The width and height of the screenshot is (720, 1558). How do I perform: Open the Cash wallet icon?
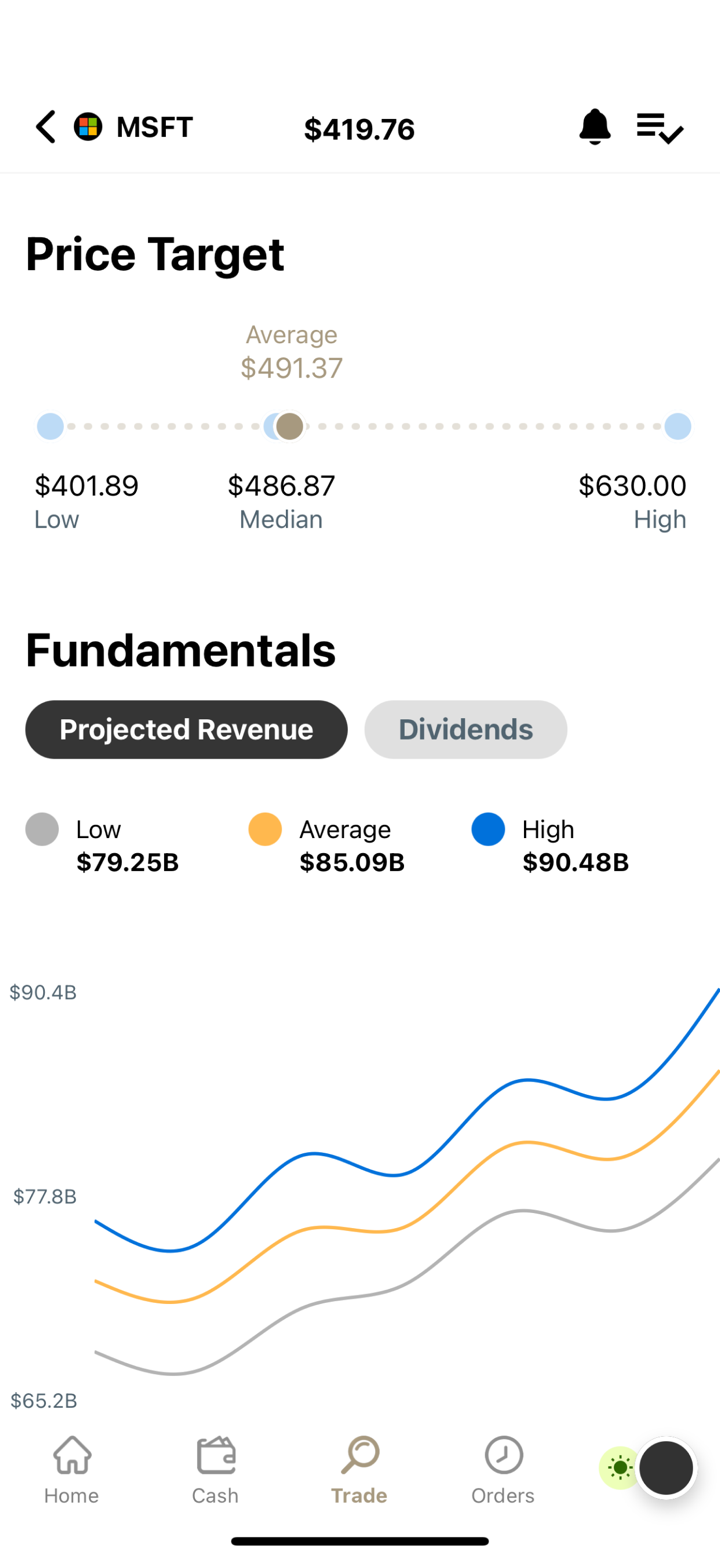(215, 1469)
